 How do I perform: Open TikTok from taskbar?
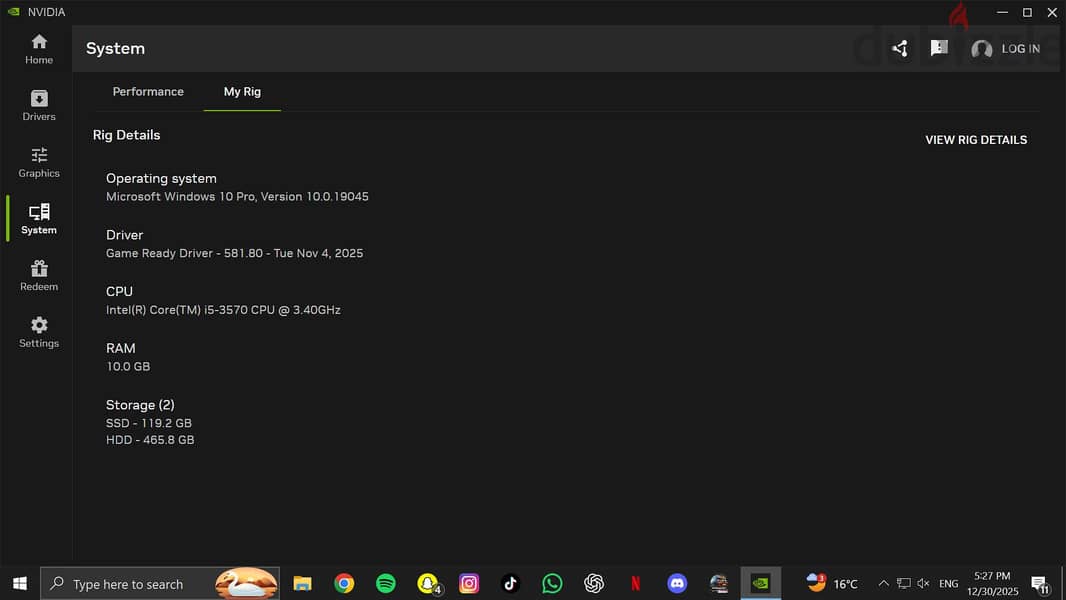[511, 584]
